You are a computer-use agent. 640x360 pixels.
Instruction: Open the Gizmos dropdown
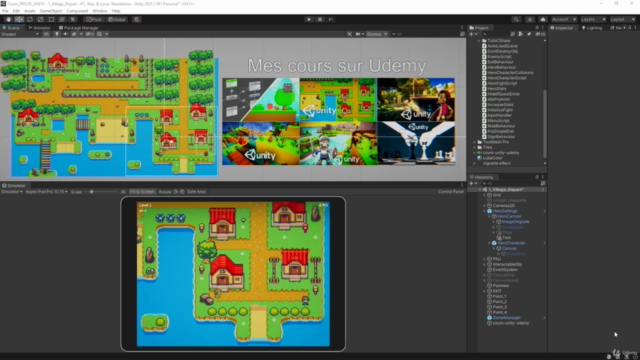(376, 34)
